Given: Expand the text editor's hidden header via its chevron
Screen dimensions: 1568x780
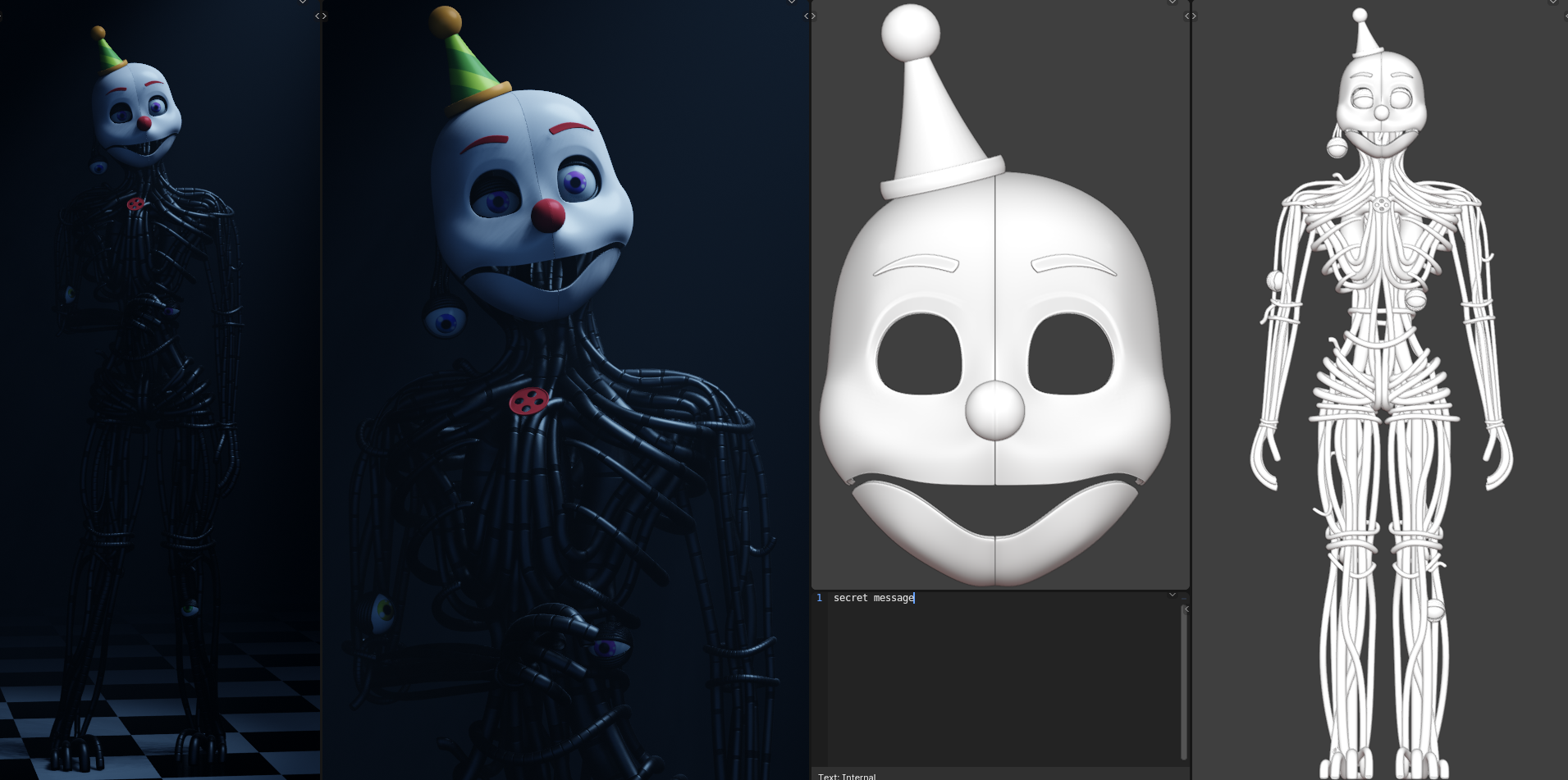Looking at the screenshot, I should click(1173, 595).
